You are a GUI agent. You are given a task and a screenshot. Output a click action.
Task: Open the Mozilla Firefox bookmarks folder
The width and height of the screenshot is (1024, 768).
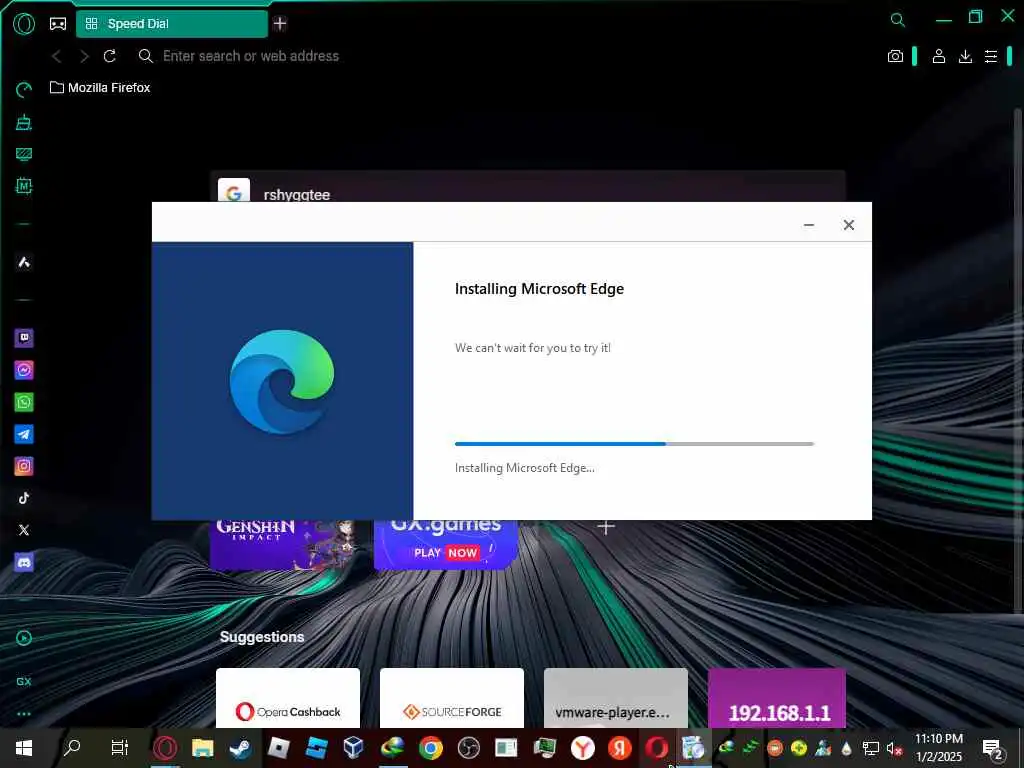pos(100,88)
